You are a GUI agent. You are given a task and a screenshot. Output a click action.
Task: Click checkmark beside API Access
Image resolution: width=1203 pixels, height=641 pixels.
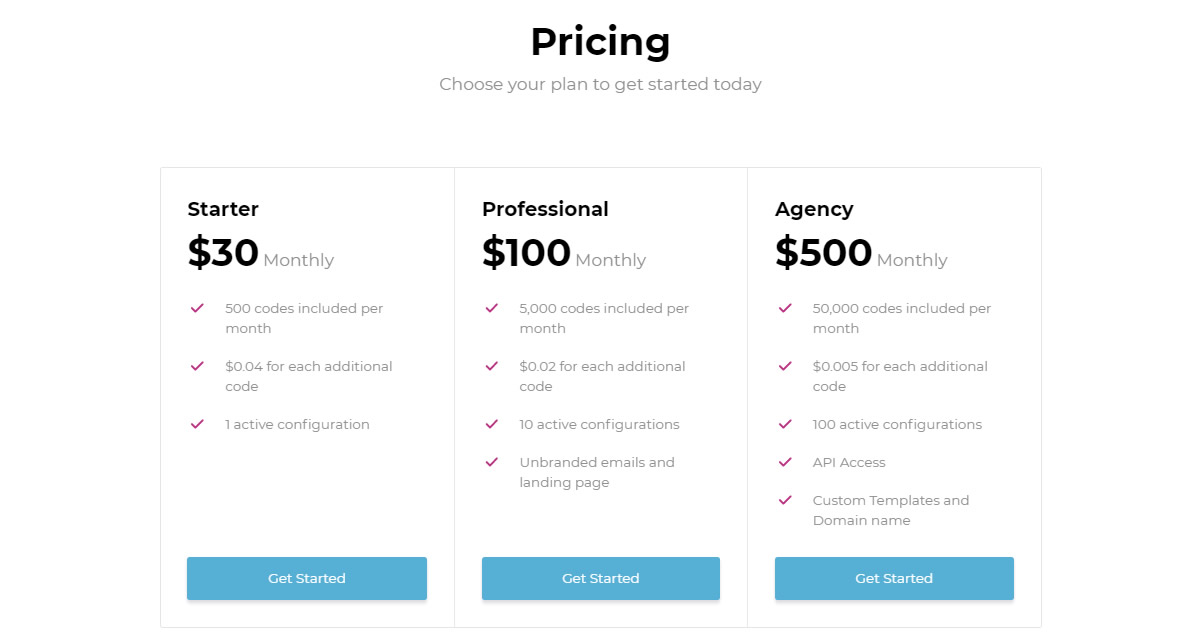point(785,462)
